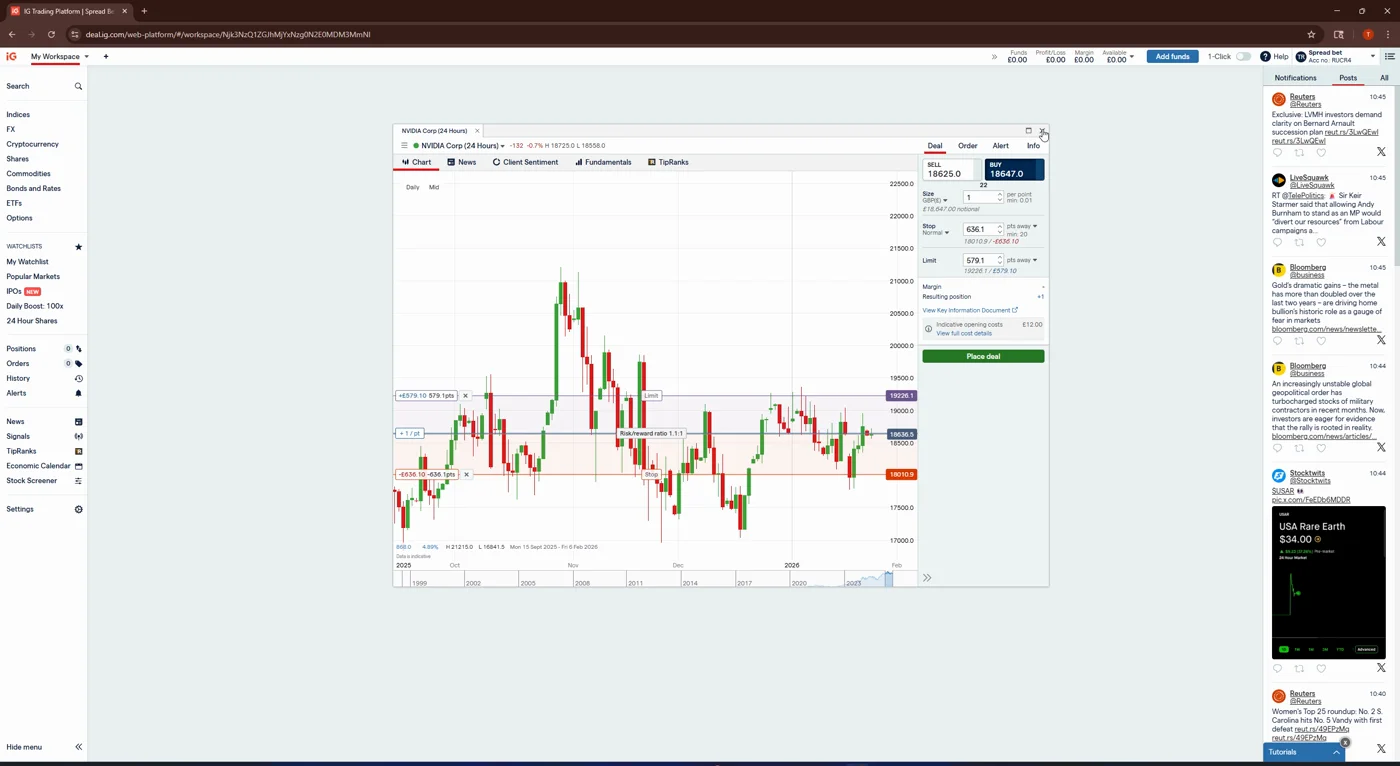Image resolution: width=1400 pixels, height=766 pixels.
Task: Click the TipRanks sidebar icon
Action: (x=78, y=451)
